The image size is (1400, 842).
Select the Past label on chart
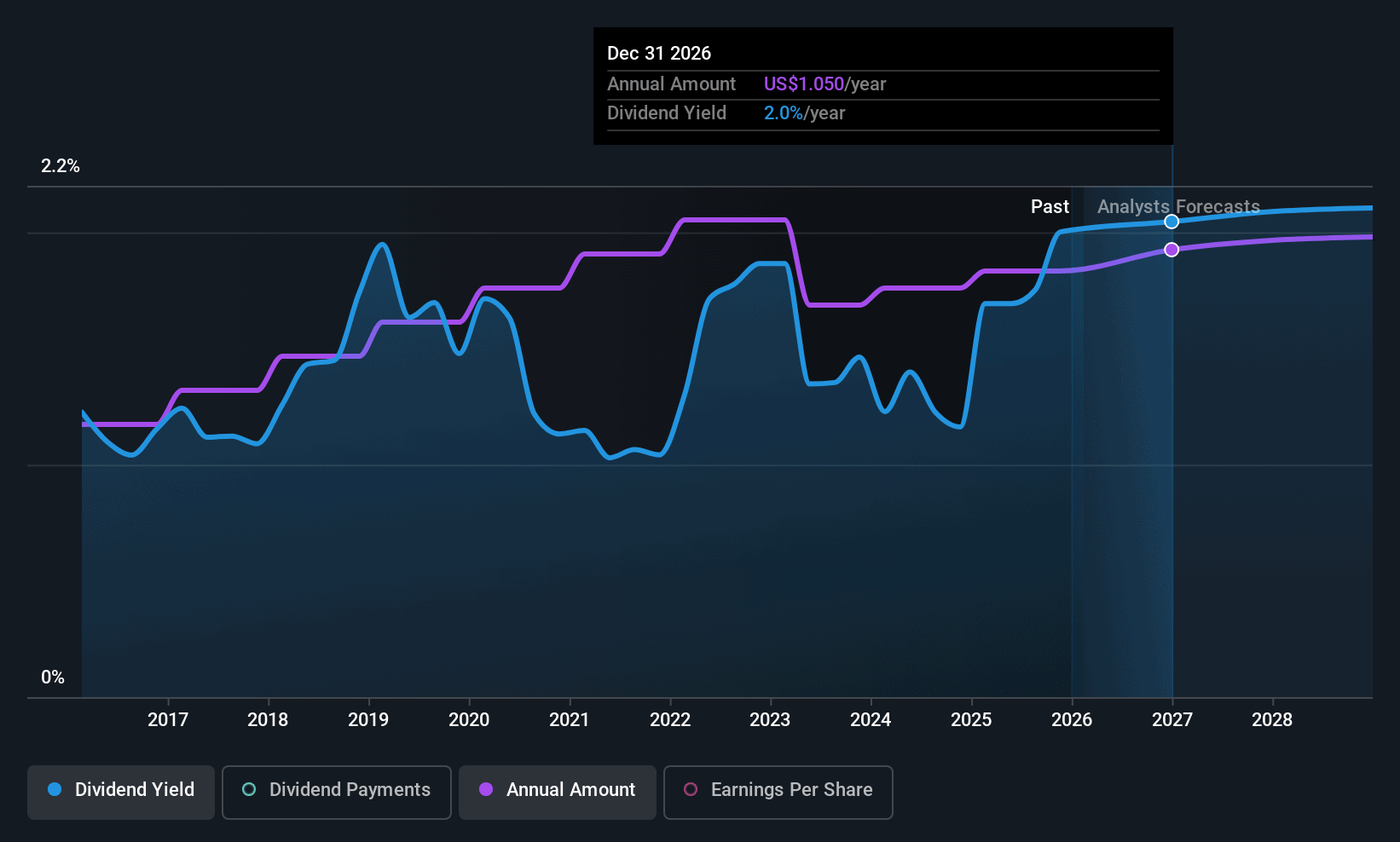1050,207
